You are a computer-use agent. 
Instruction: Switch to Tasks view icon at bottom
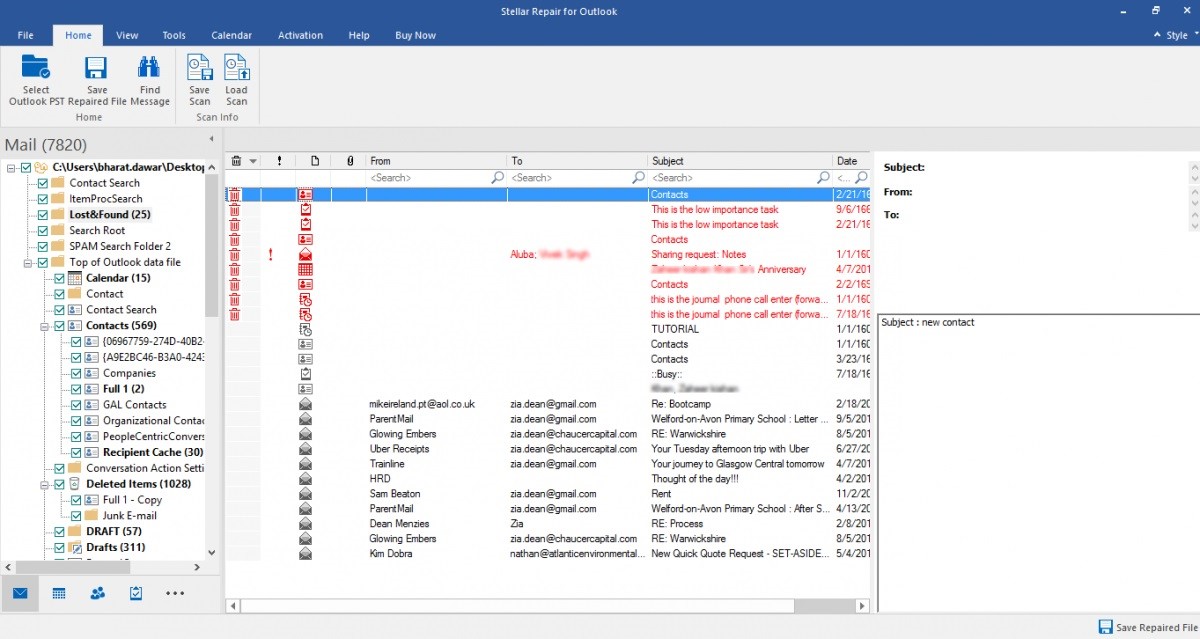[x=136, y=593]
